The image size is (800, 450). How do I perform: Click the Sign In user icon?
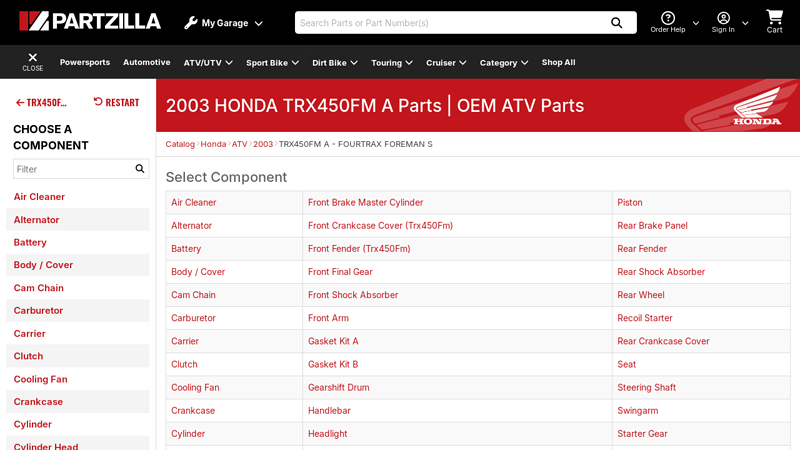(x=723, y=18)
